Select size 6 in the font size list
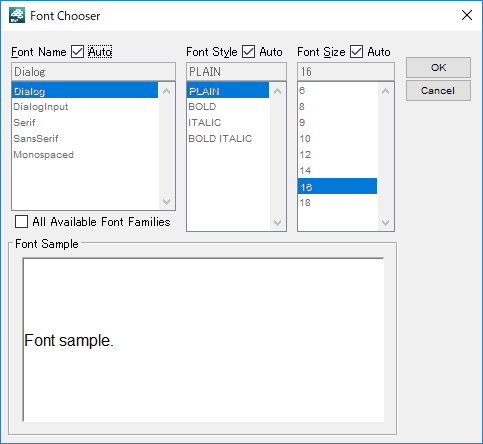The image size is (483, 444). pos(338,91)
